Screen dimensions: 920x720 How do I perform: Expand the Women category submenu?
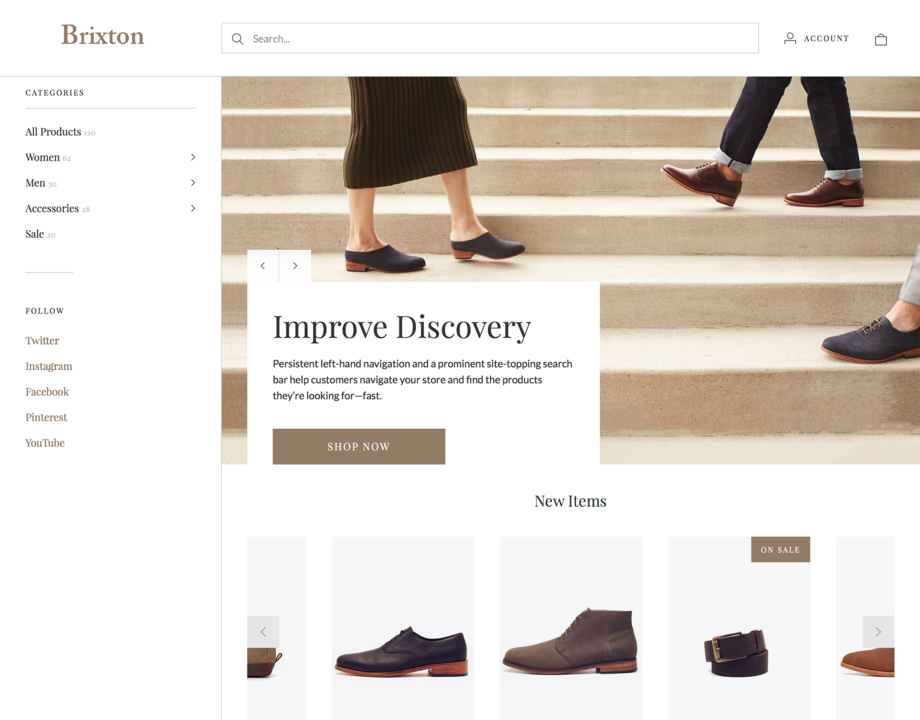pyautogui.click(x=193, y=157)
